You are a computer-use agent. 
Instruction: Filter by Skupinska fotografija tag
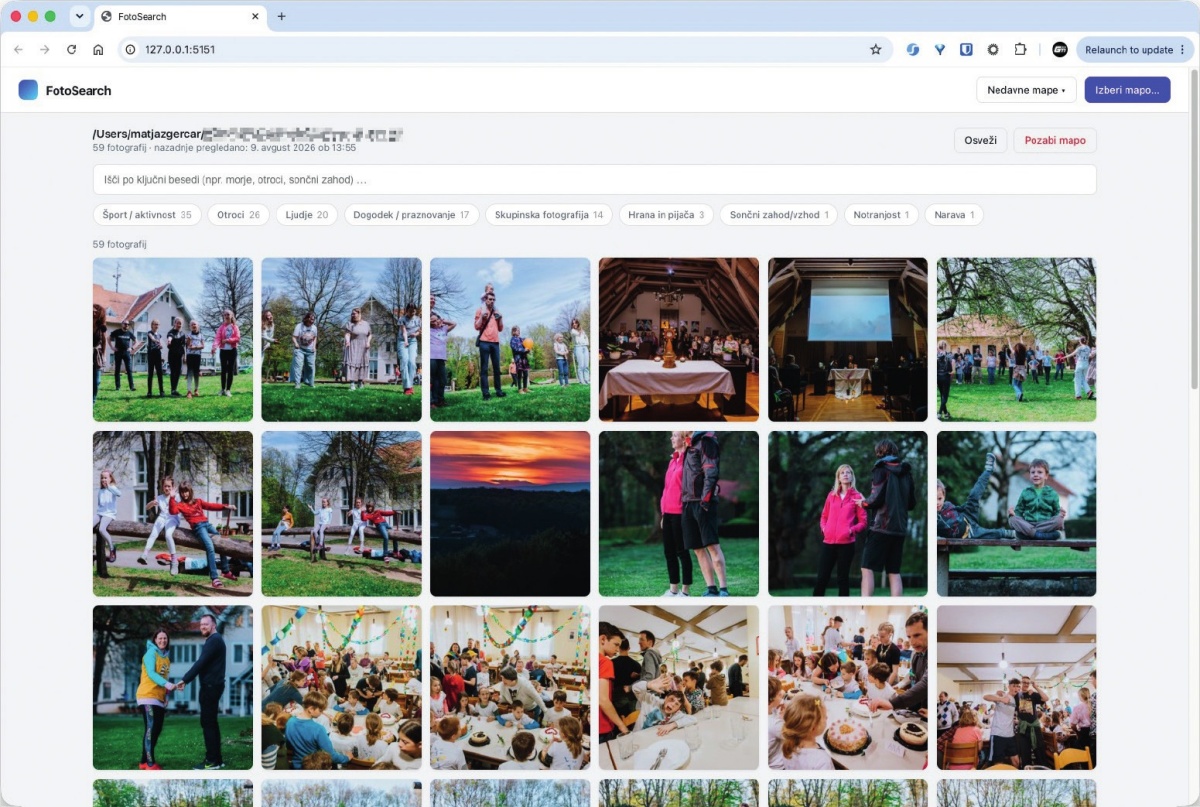coord(549,215)
